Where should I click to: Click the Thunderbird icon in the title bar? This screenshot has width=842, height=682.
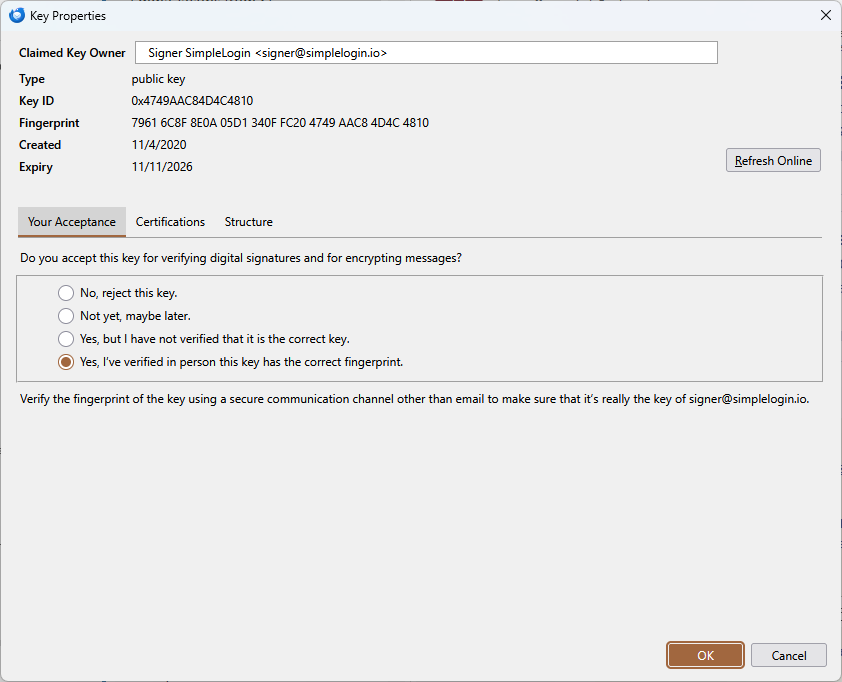tap(16, 15)
